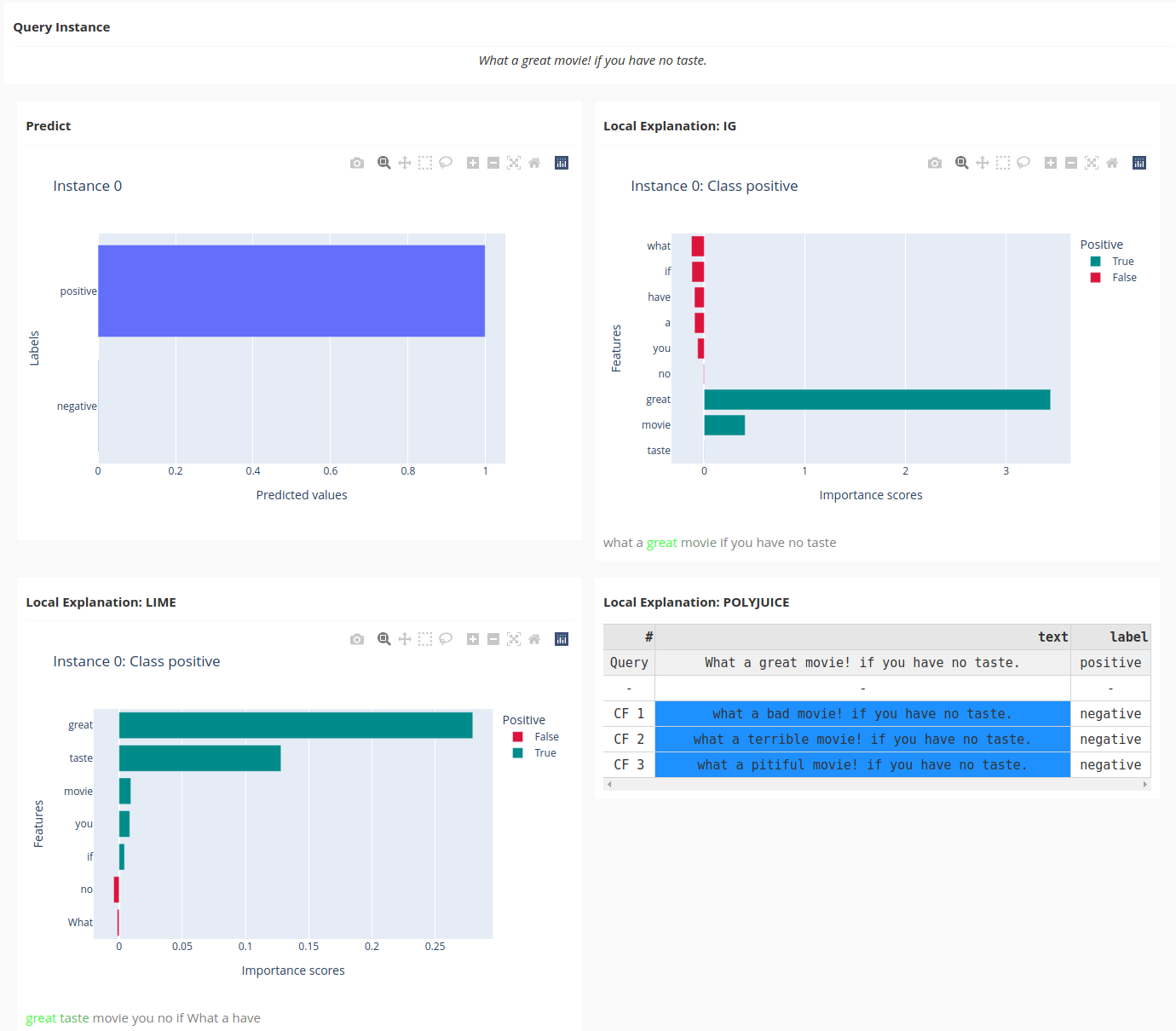Choose Box Select in LIME chart toolbar
1176x1031 pixels.
tap(425, 639)
